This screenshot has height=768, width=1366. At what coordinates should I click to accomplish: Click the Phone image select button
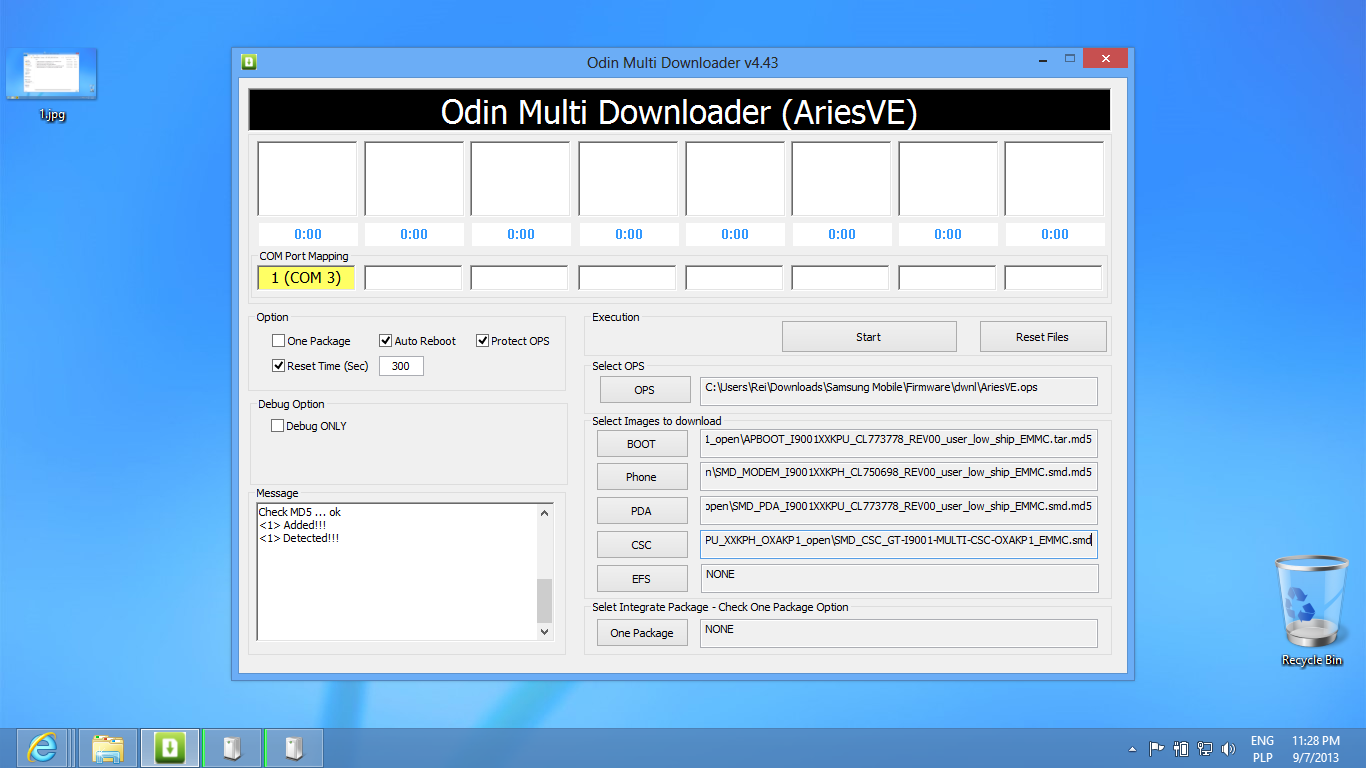pos(642,477)
